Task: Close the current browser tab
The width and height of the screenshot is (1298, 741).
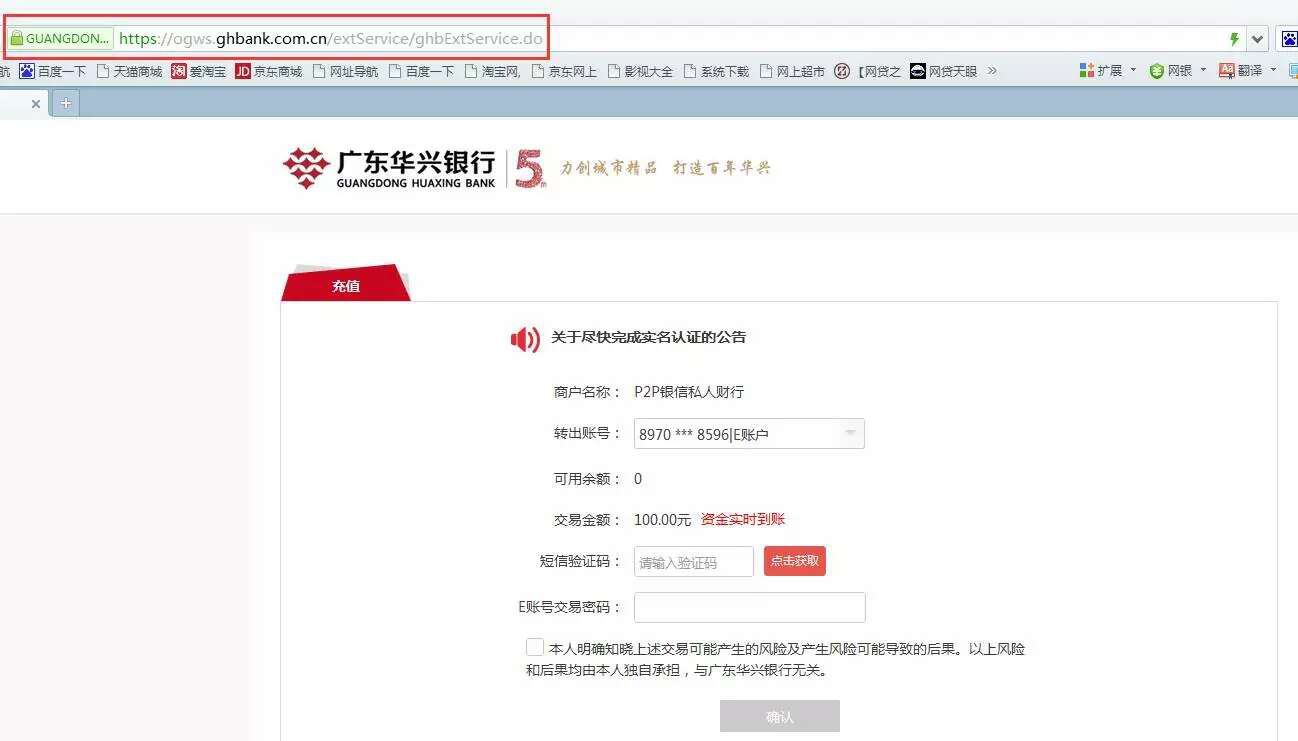Action: pos(36,103)
